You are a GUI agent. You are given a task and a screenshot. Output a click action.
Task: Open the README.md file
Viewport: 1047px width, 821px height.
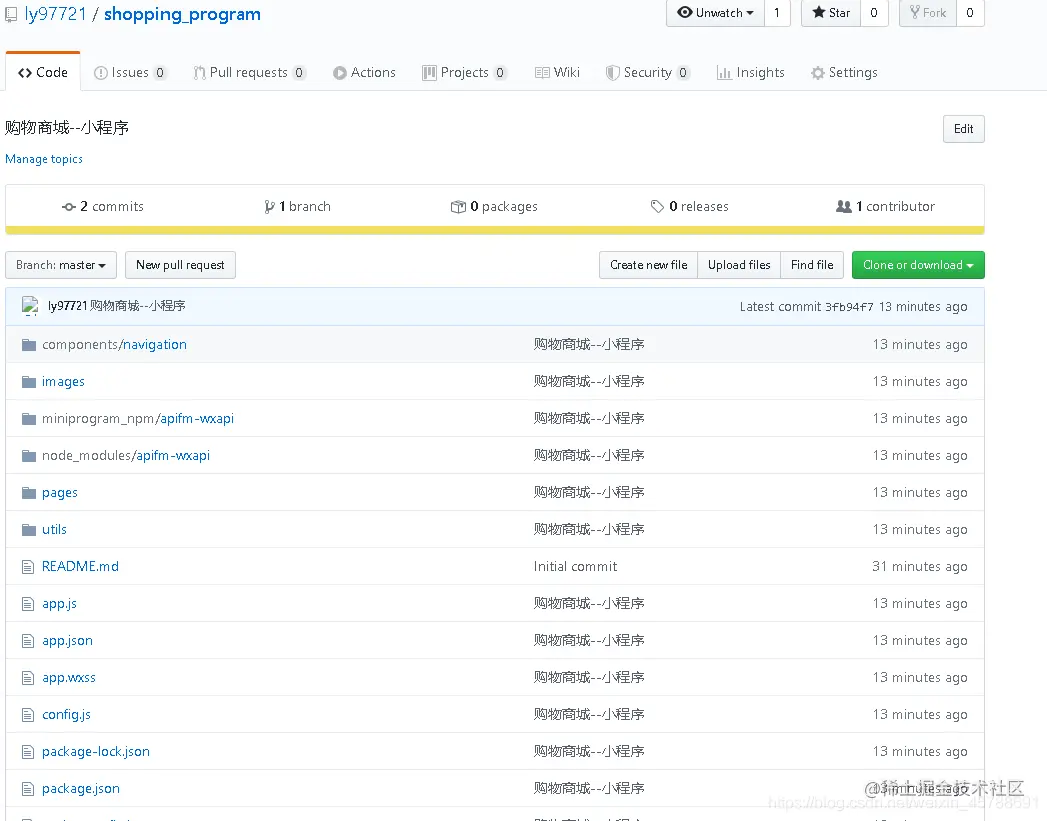click(x=80, y=567)
